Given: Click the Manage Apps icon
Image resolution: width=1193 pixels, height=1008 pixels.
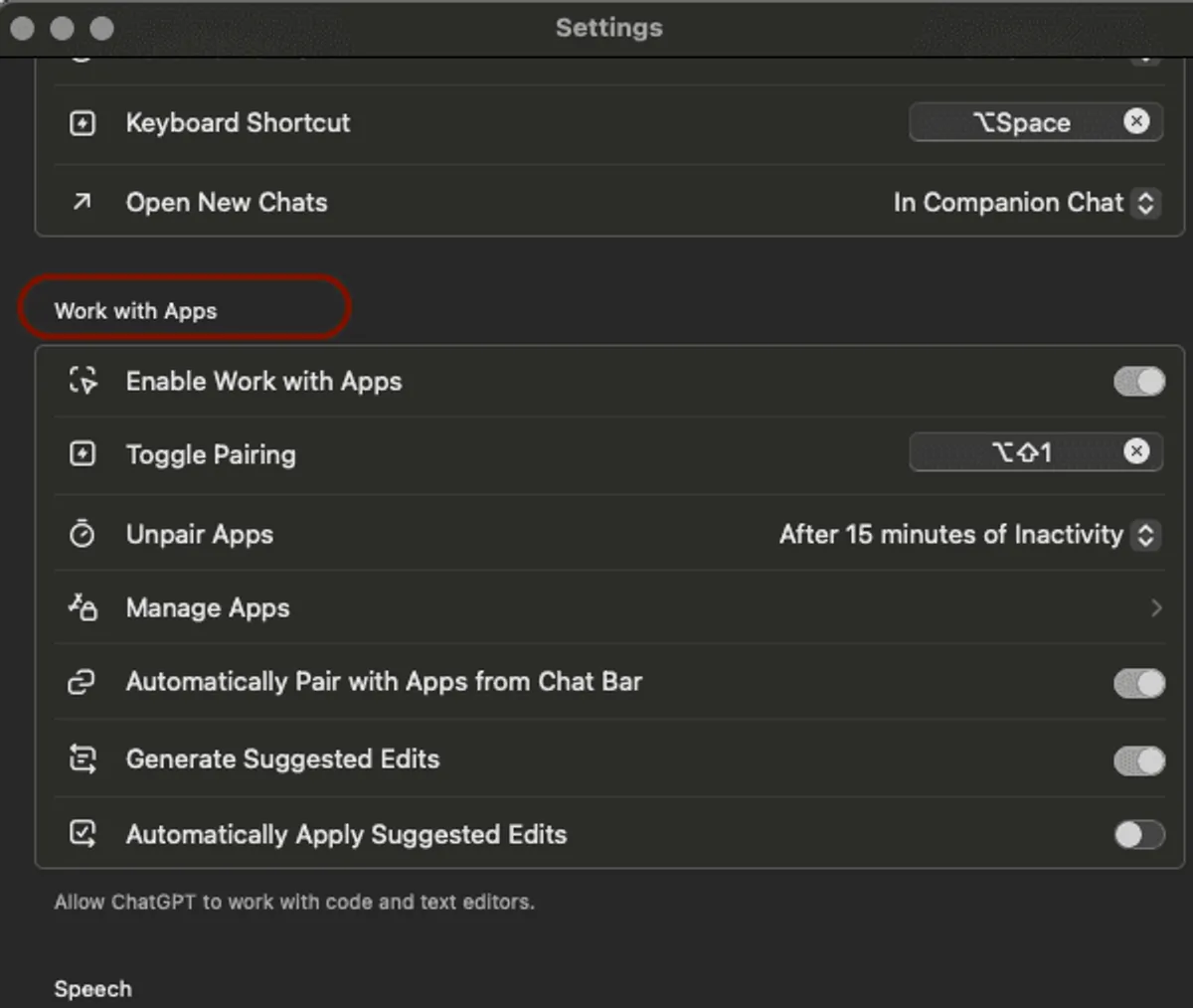Looking at the screenshot, I should tap(83, 607).
